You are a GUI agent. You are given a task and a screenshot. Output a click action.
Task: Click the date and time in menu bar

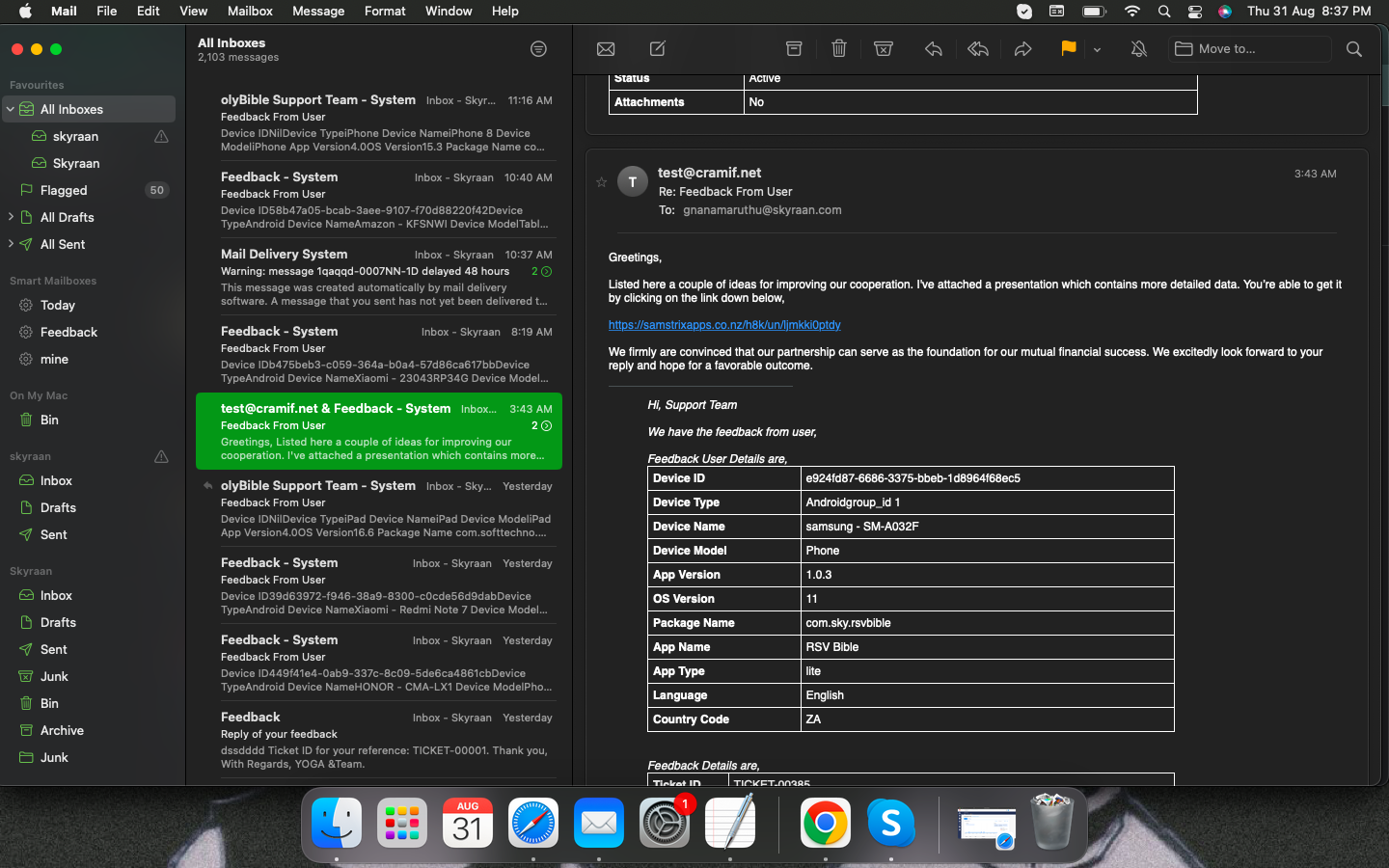[1308, 11]
